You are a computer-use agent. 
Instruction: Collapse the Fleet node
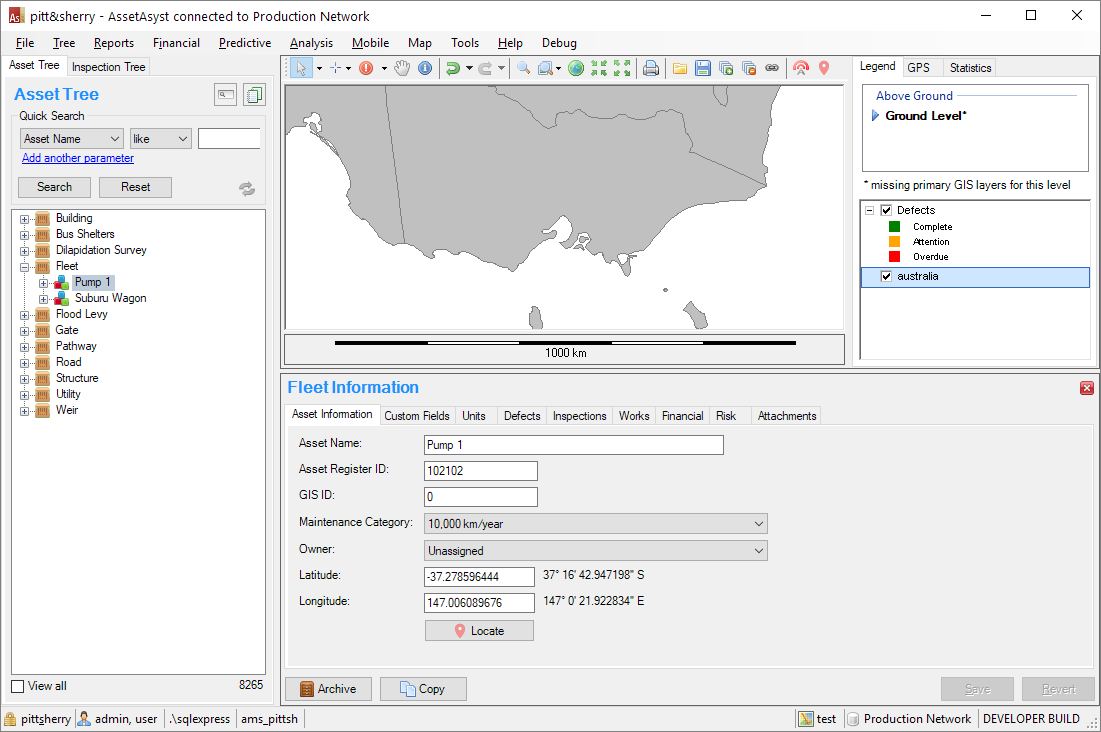[x=23, y=266]
